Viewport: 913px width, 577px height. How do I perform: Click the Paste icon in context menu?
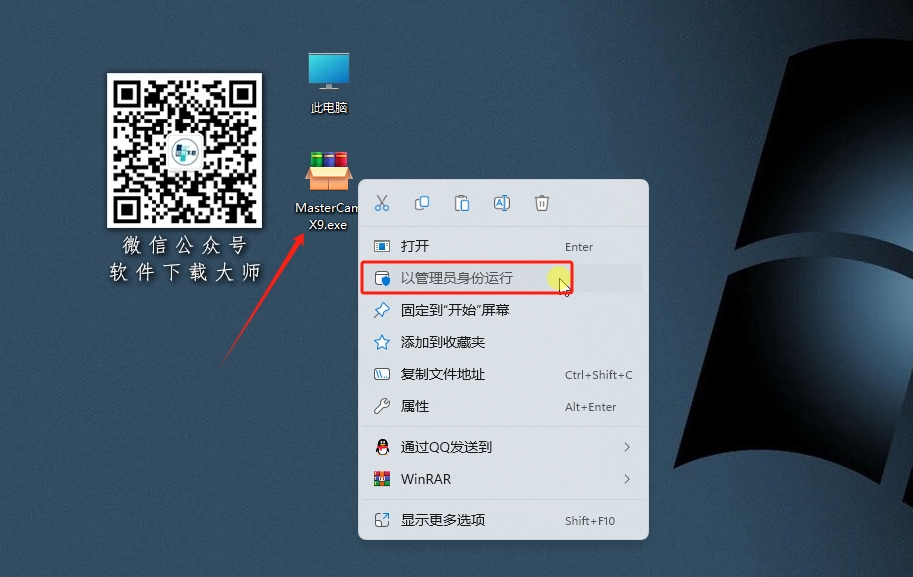coord(462,202)
